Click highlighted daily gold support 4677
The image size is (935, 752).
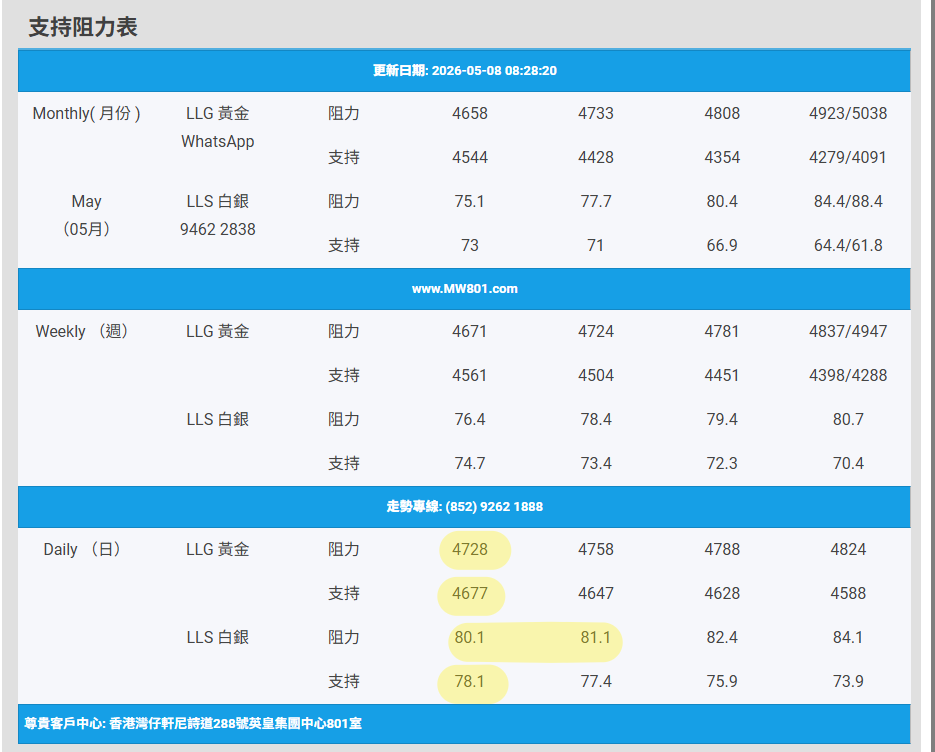coord(470,593)
